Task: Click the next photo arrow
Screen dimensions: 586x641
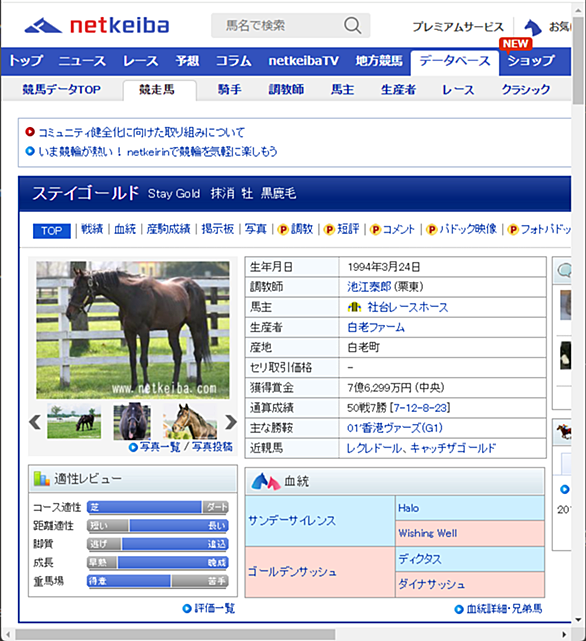Action: coord(231,422)
